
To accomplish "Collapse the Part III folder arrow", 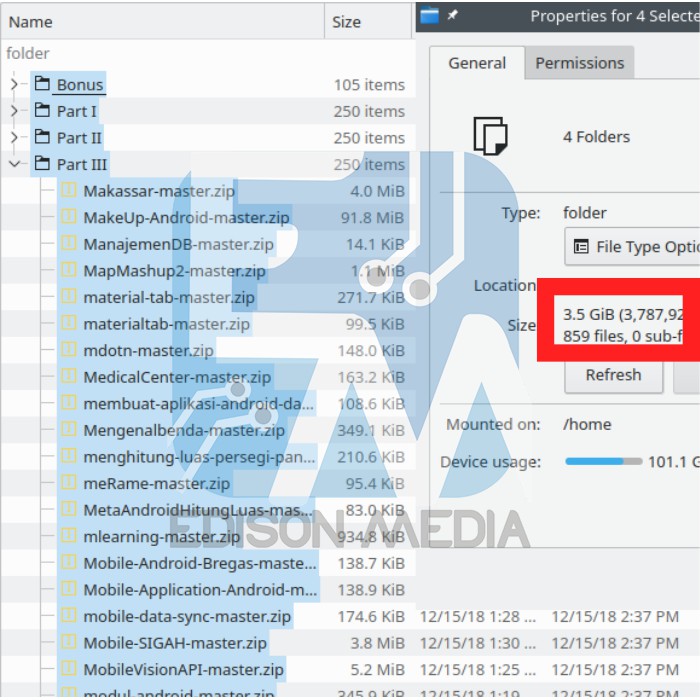I will pyautogui.click(x=14, y=164).
